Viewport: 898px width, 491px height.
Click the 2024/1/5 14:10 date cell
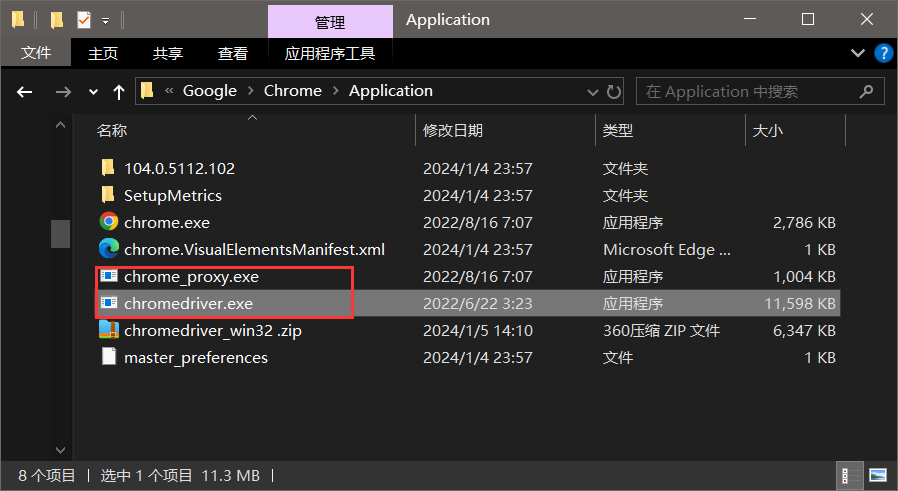click(478, 331)
